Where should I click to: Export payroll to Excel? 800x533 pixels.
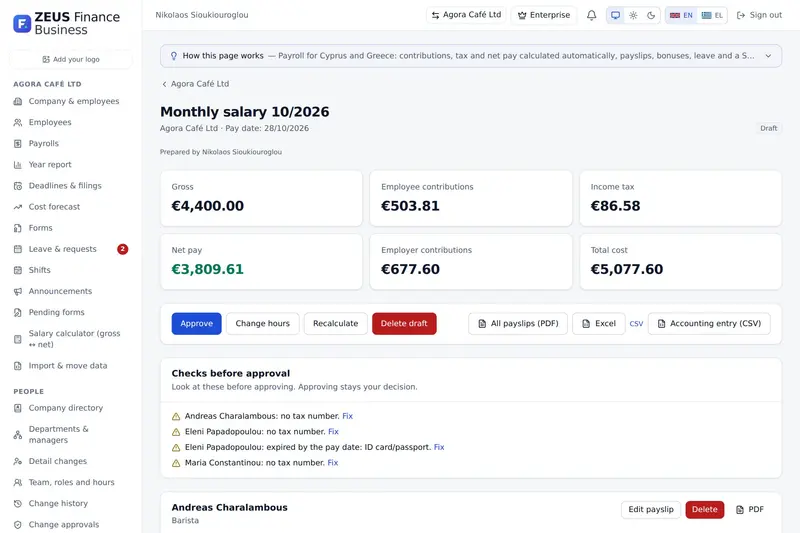point(598,323)
